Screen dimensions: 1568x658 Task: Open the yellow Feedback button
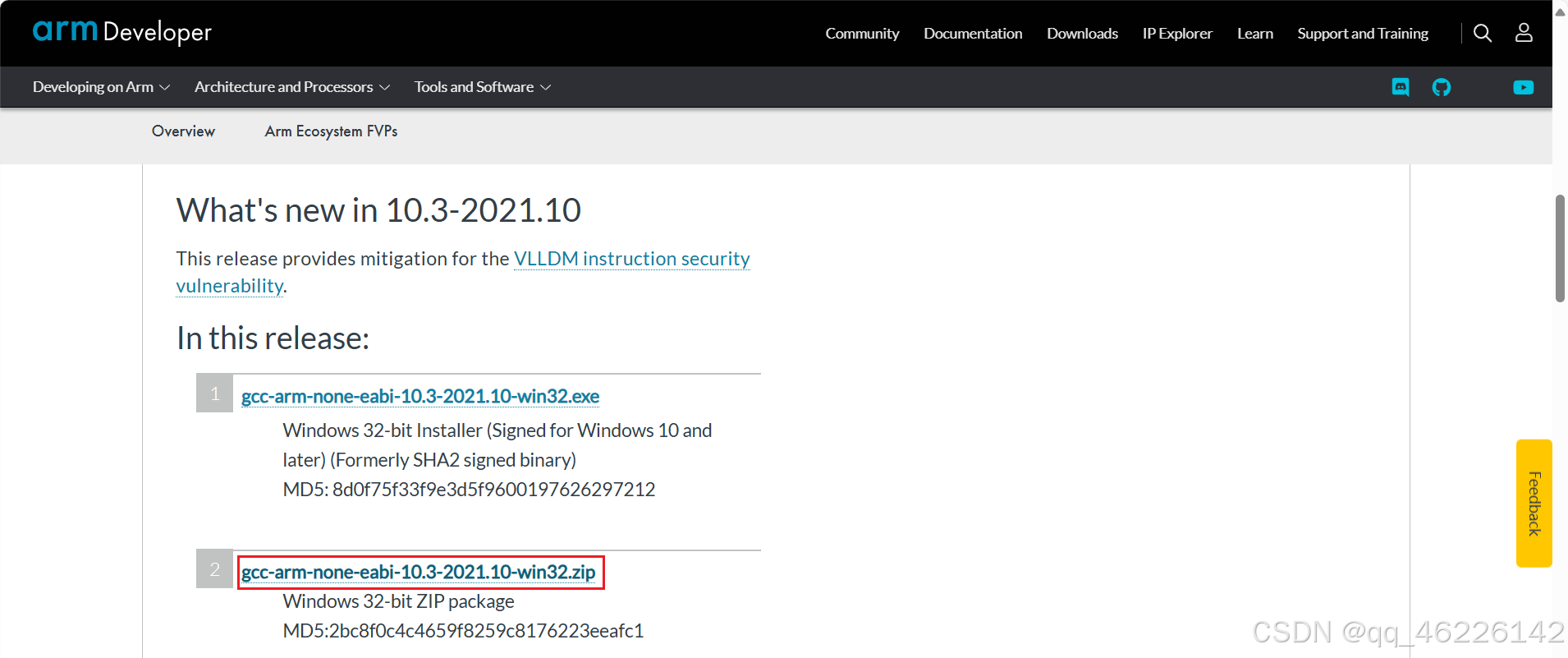[1534, 504]
